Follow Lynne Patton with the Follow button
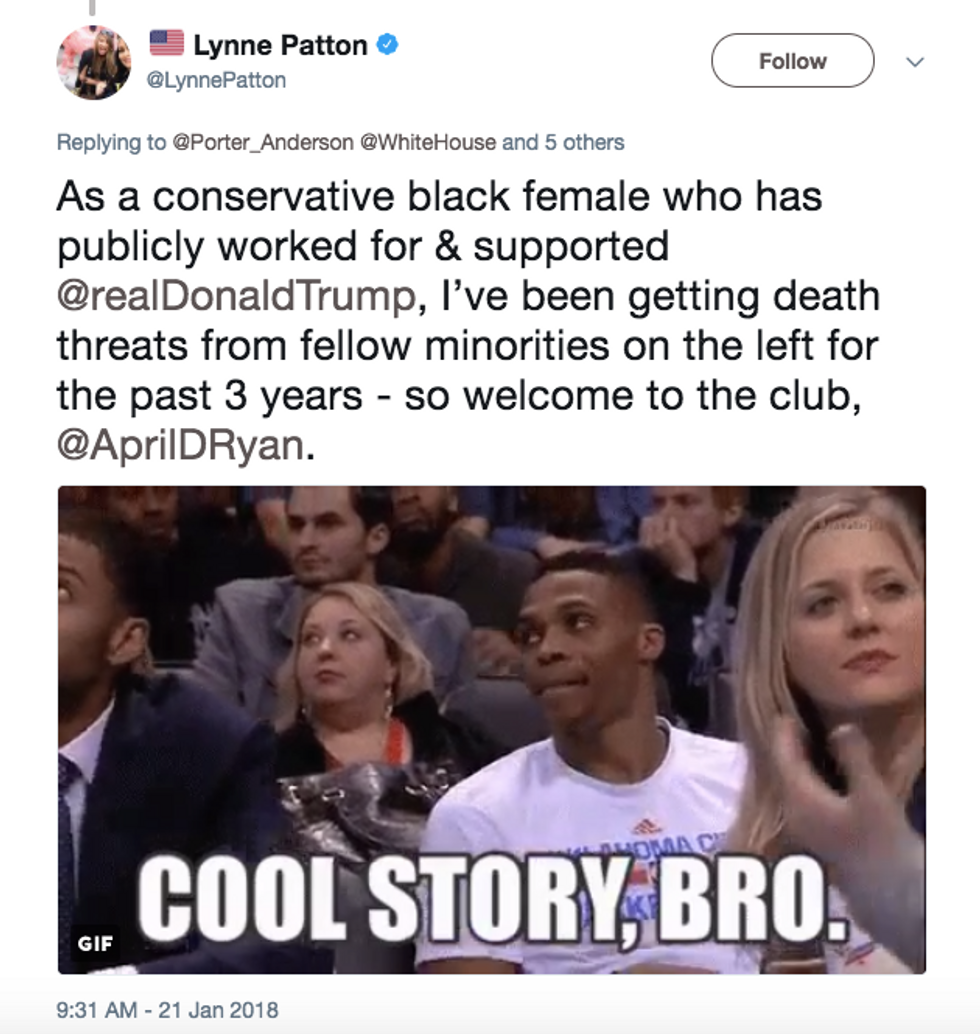Screen dimensions: 980x1034 click(793, 61)
